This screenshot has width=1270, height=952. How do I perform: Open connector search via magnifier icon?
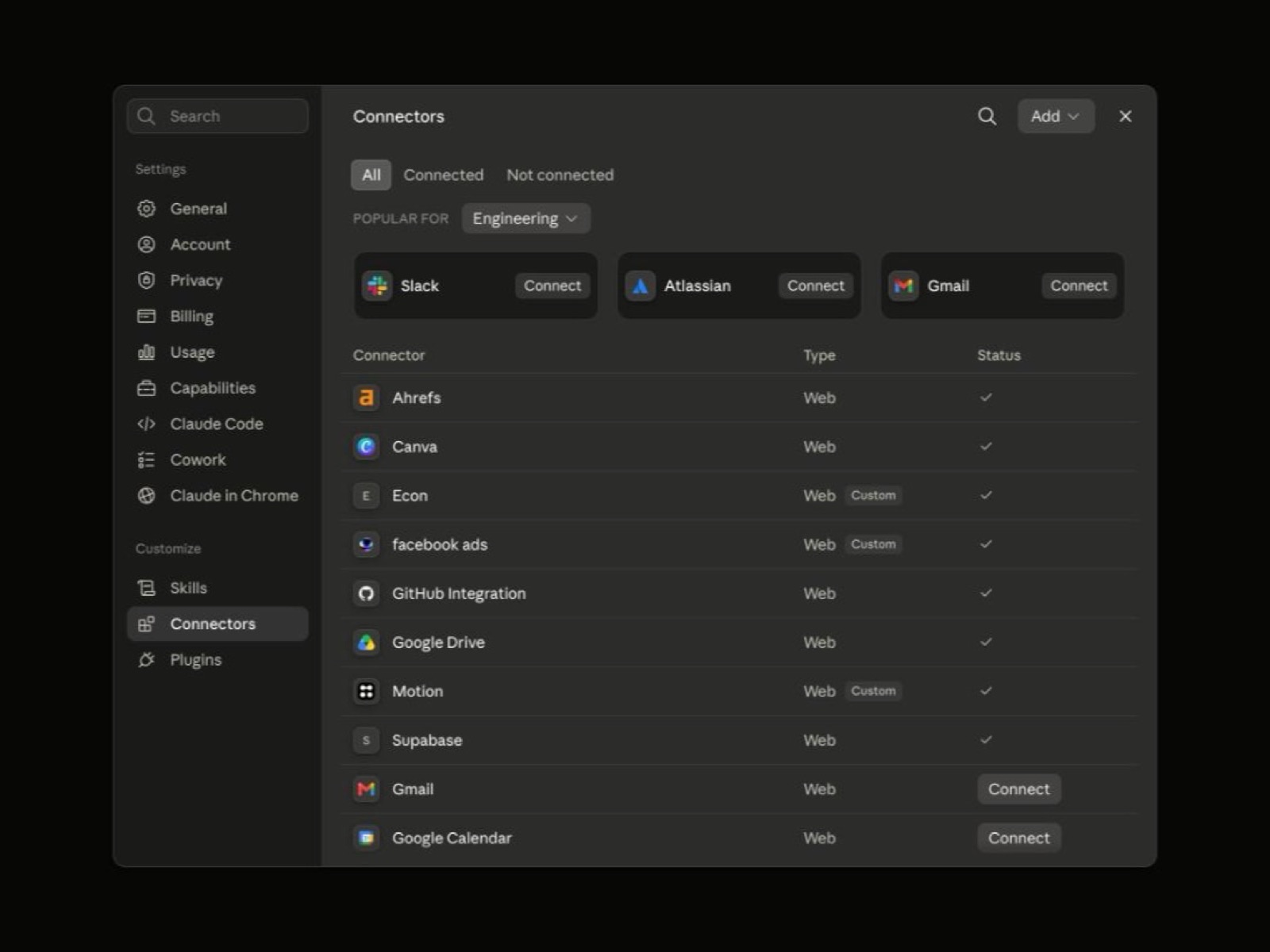pos(987,116)
